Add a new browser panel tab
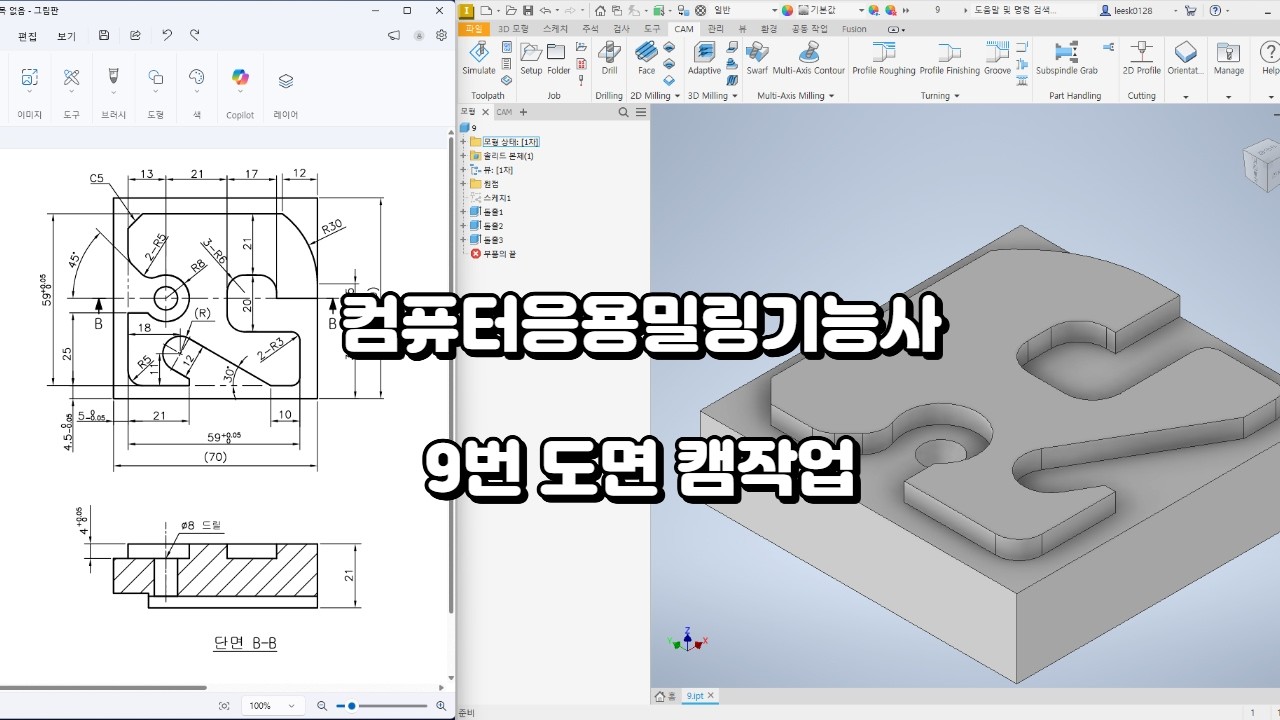 [x=524, y=112]
